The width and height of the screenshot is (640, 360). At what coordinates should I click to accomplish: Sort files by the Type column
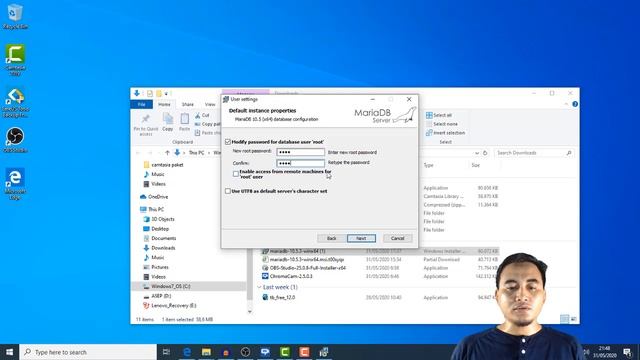pyautogui.click(x=428, y=165)
